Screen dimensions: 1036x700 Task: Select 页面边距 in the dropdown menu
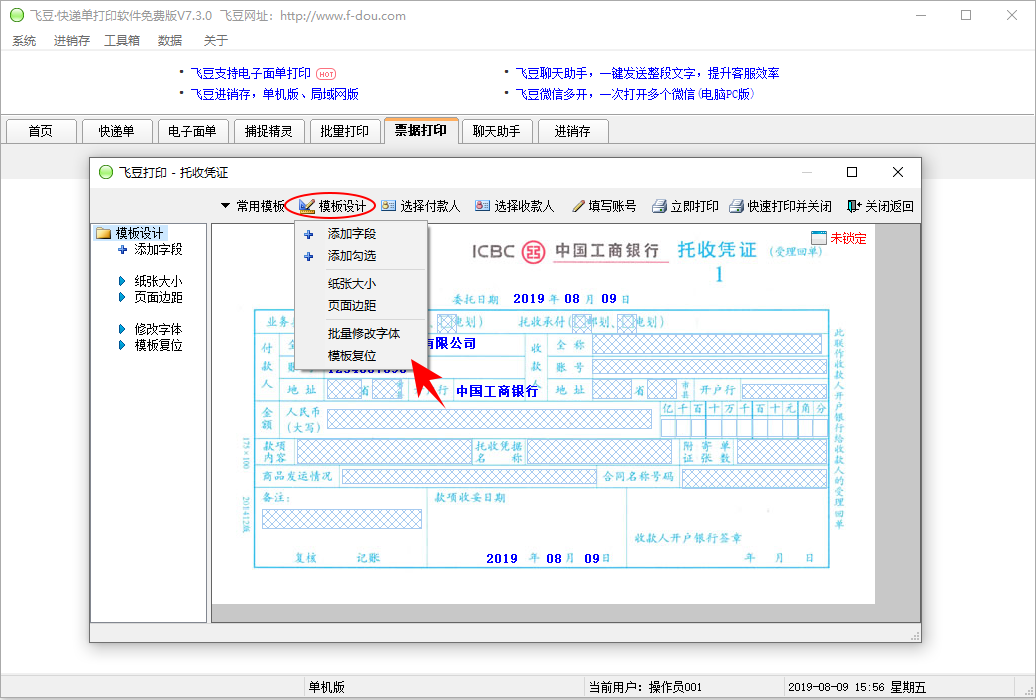(x=361, y=305)
